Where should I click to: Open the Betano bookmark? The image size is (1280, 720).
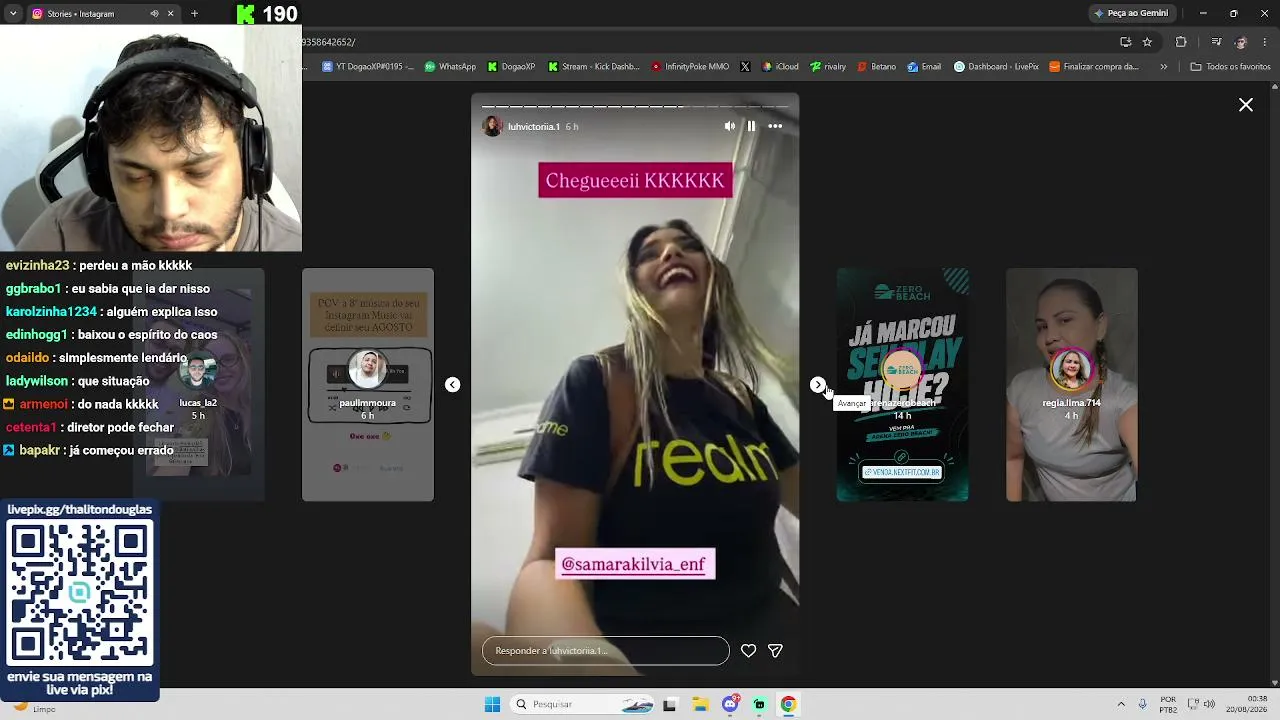coord(876,67)
